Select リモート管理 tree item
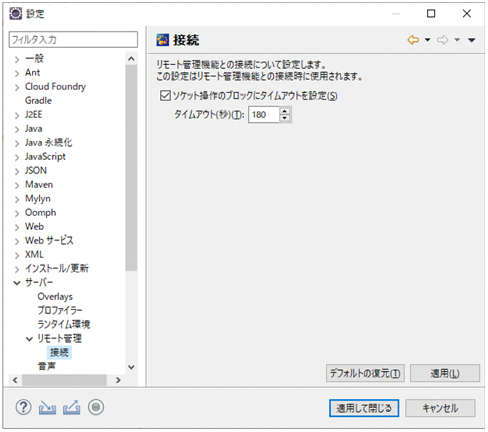 point(59,338)
